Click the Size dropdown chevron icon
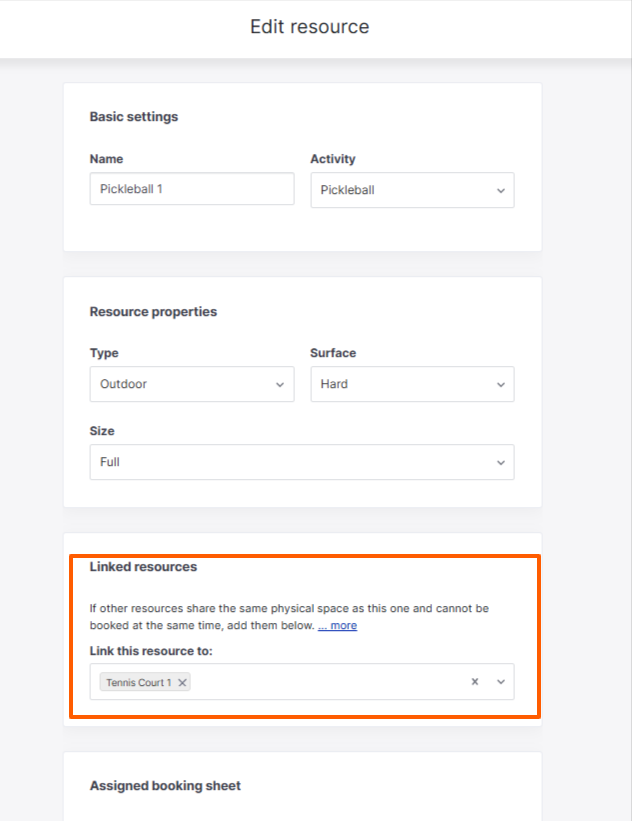This screenshot has width=632, height=821. coord(501,463)
